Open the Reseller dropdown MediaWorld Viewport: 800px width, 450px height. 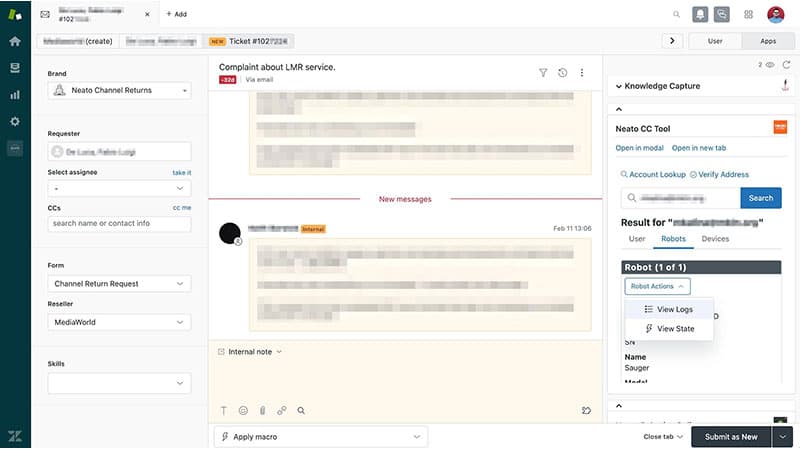119,322
